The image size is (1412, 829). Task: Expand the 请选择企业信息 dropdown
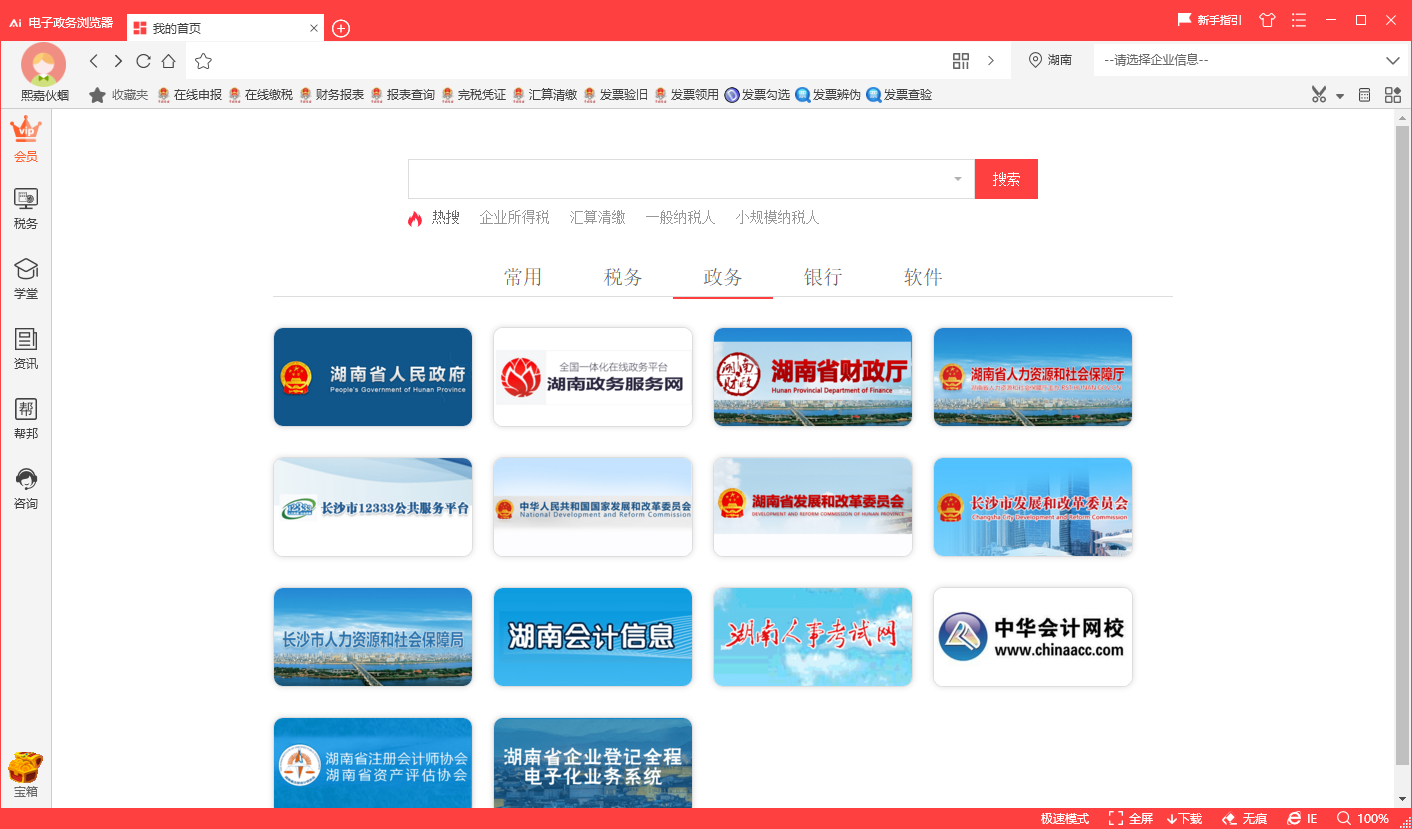1252,60
